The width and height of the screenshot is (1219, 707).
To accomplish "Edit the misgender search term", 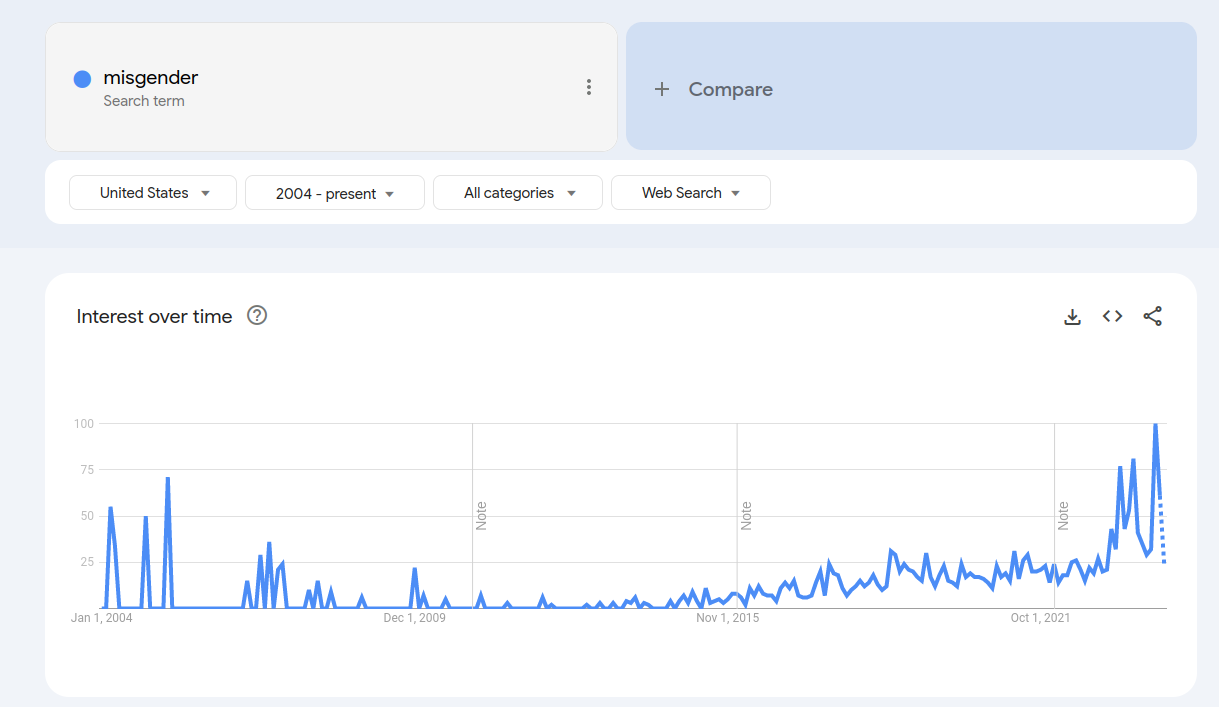I will click(150, 78).
